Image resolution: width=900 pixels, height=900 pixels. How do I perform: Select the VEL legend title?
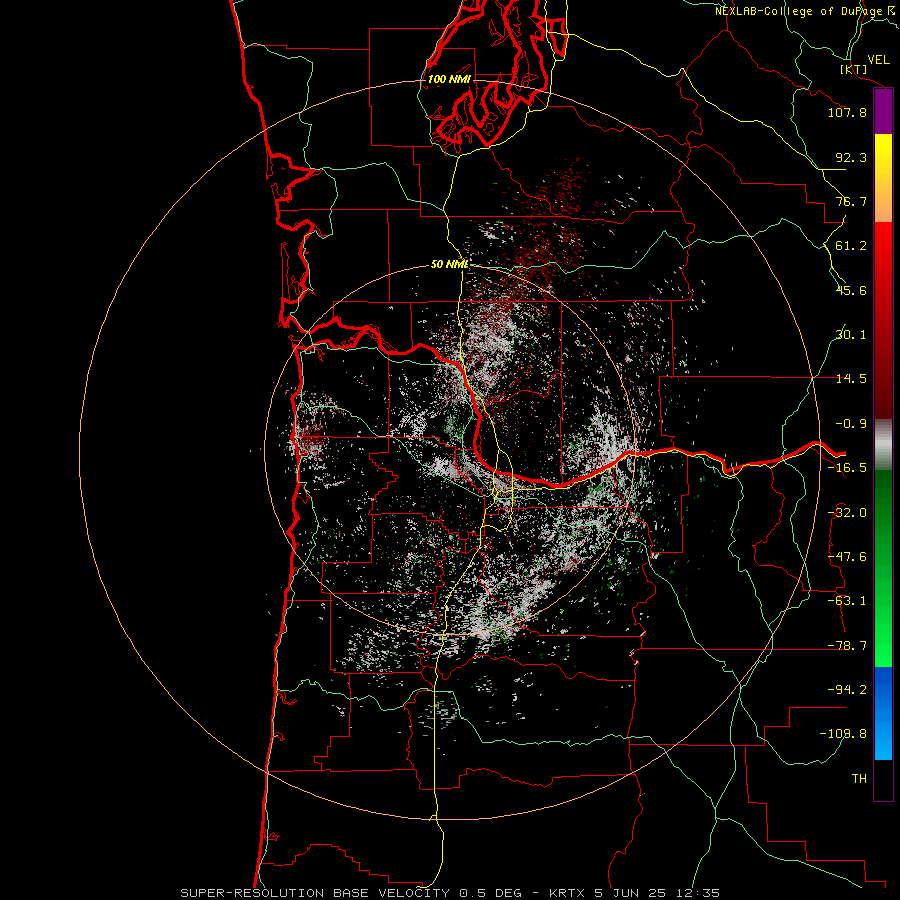(878, 60)
